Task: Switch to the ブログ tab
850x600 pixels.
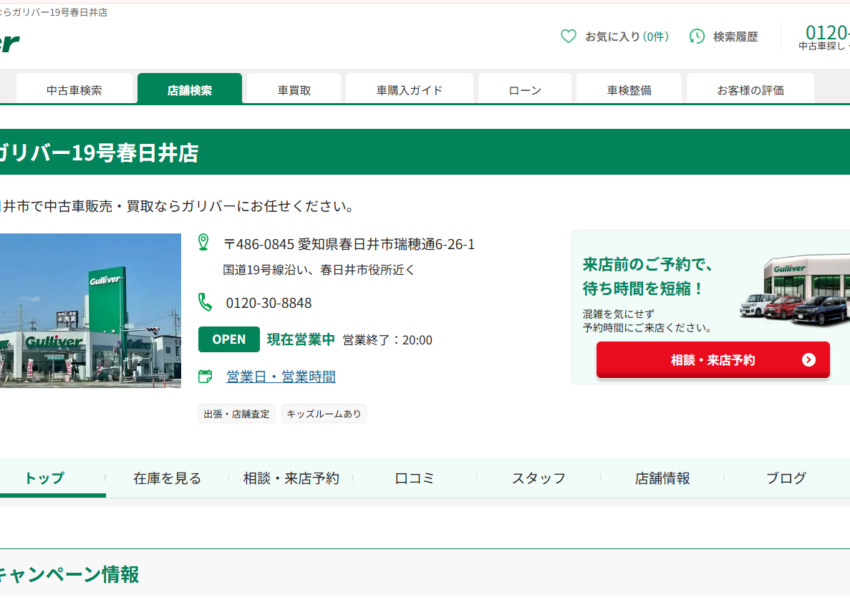Action: point(786,478)
